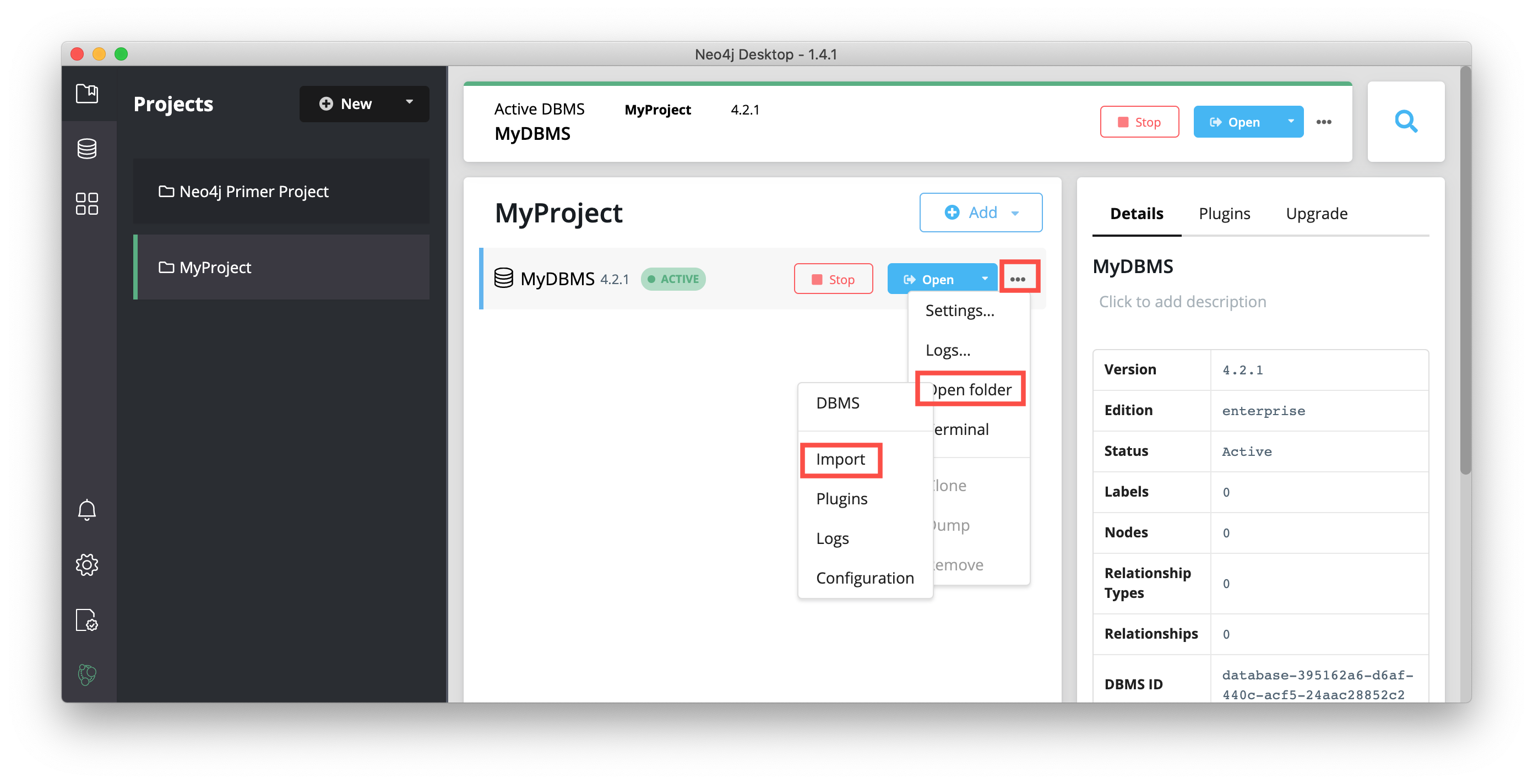Viewport: 1533px width, 784px height.
Task: Stop MyDBMS in the project row
Action: click(833, 279)
